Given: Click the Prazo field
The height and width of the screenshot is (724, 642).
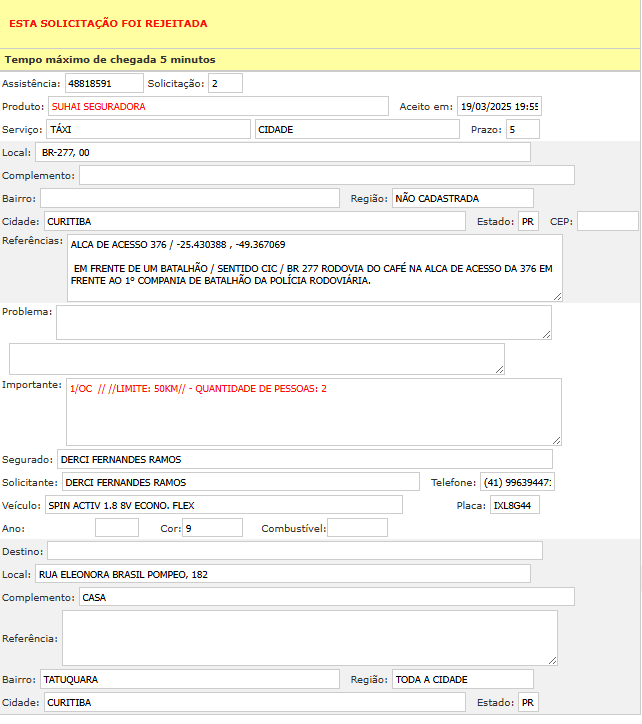Looking at the screenshot, I should pos(522,129).
